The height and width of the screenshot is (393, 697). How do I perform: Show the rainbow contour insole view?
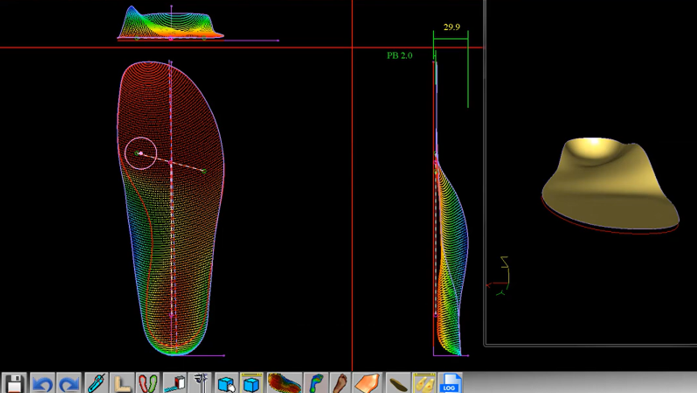(284, 383)
